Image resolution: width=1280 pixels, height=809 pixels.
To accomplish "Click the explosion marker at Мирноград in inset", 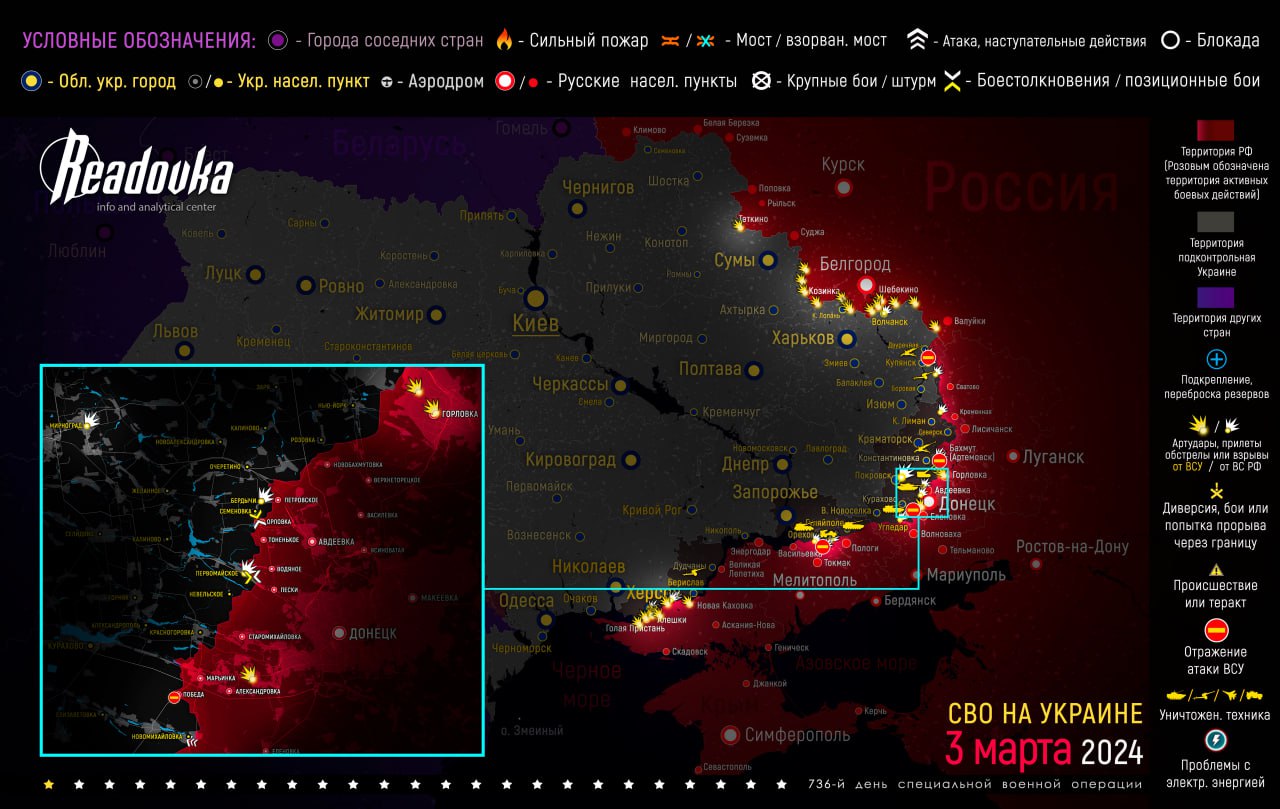I will tap(92, 420).
